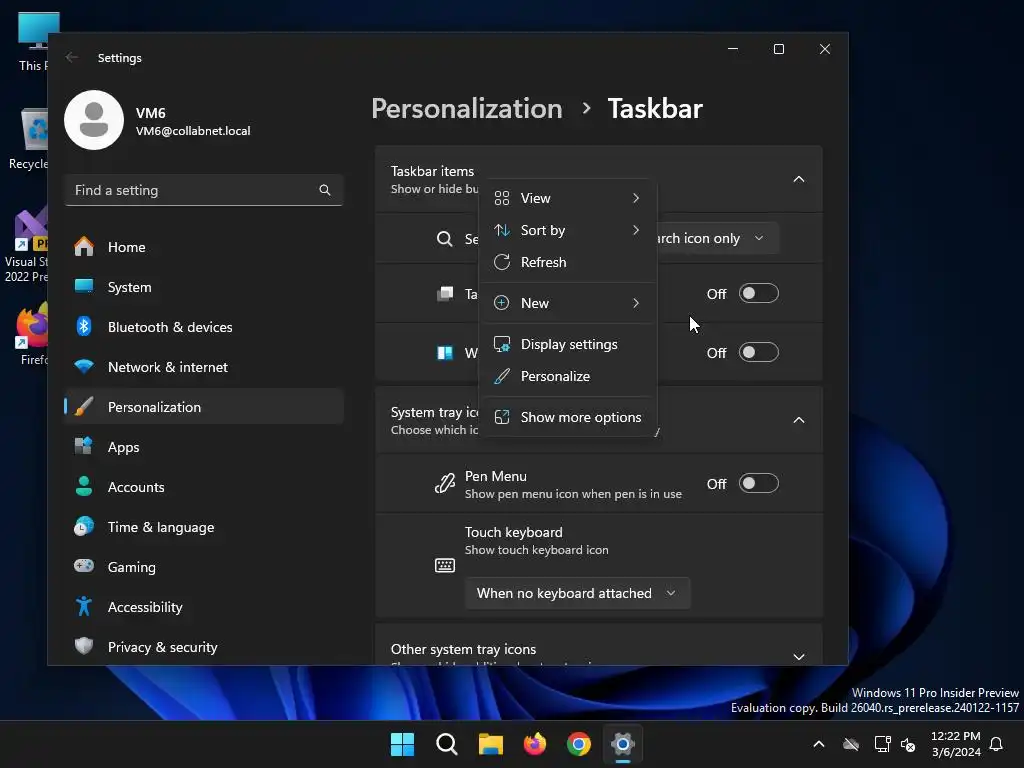
Task: Click the Widgets icon in settings row
Action: click(445, 353)
